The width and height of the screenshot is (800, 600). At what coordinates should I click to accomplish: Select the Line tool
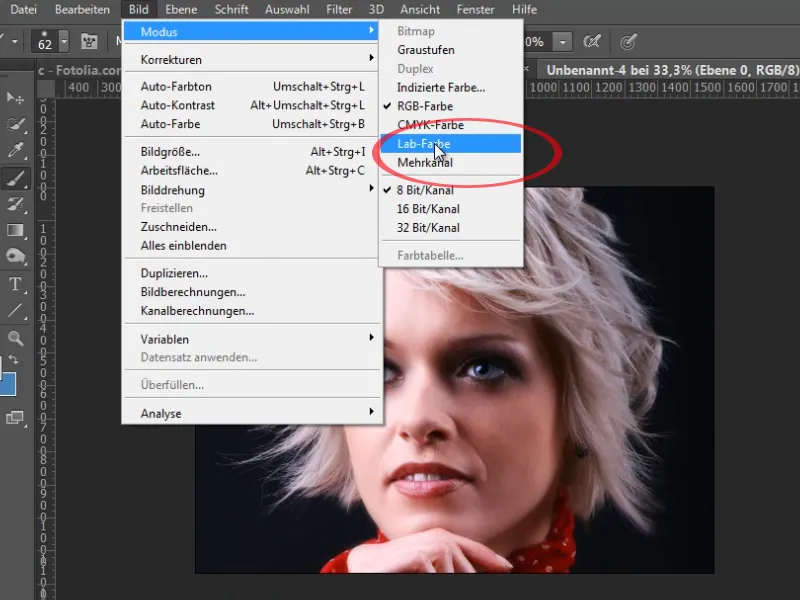[15, 310]
